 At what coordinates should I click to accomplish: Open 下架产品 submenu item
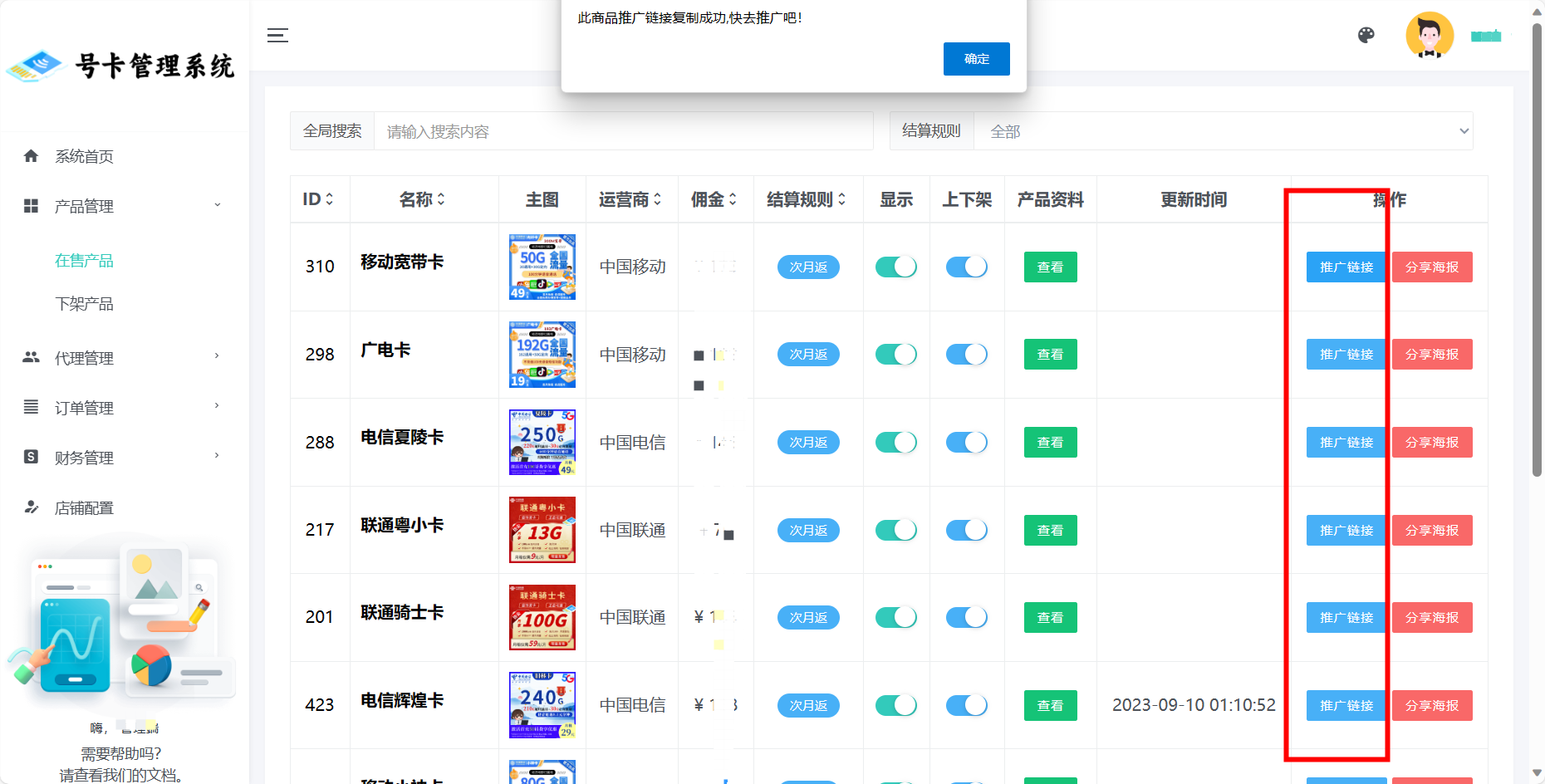tap(84, 304)
